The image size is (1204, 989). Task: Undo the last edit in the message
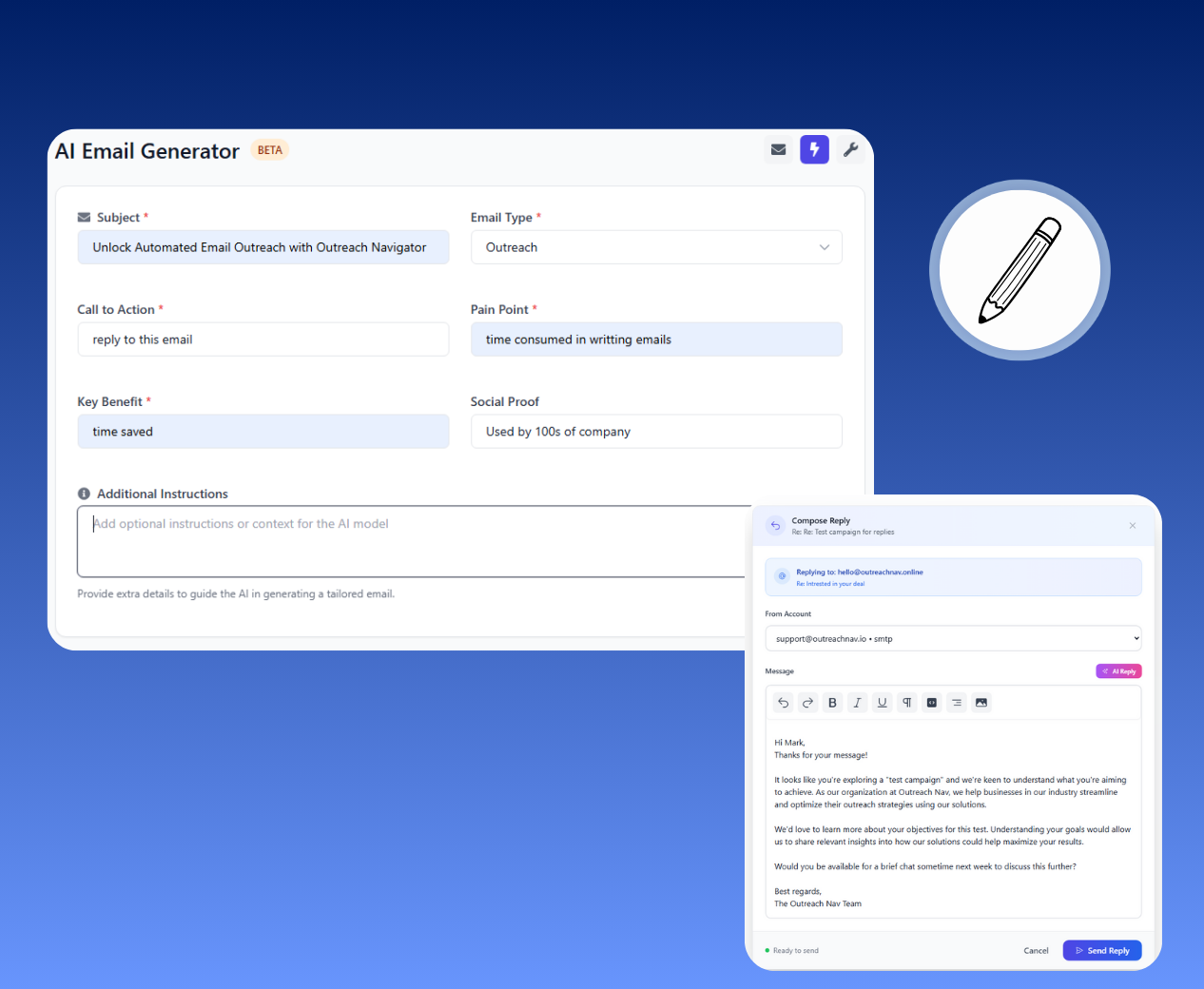[x=783, y=702]
